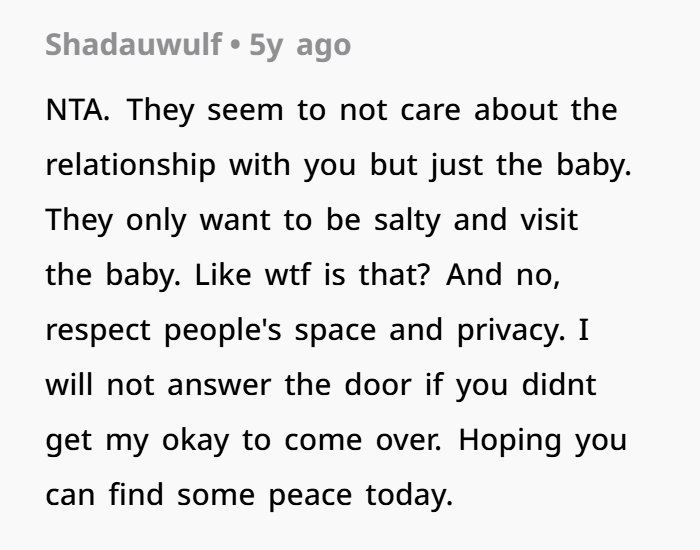Image resolution: width=700 pixels, height=550 pixels.
Task: Open Shadauwulf's user profile
Action: (133, 45)
